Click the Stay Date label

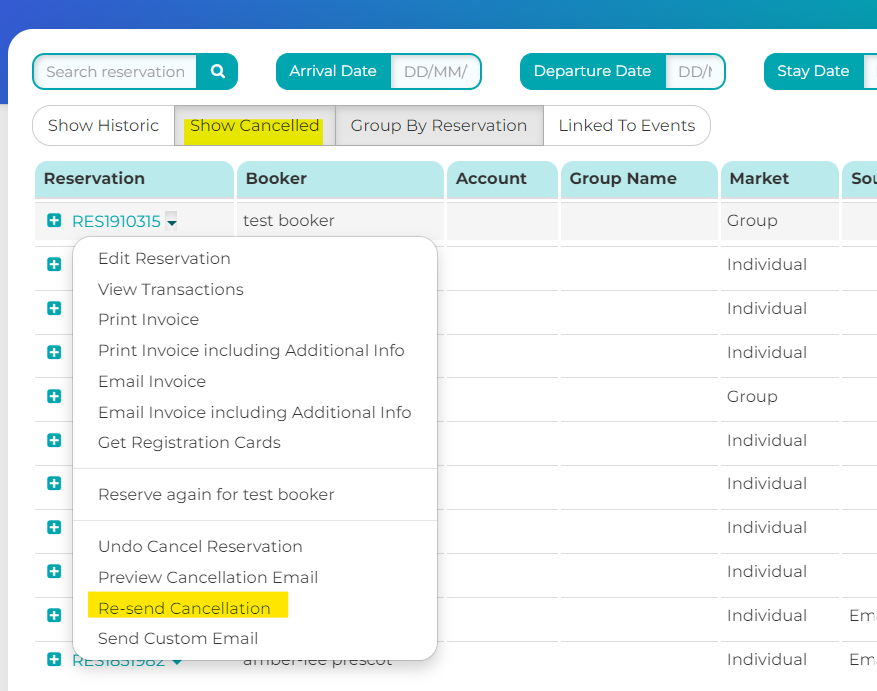813,71
